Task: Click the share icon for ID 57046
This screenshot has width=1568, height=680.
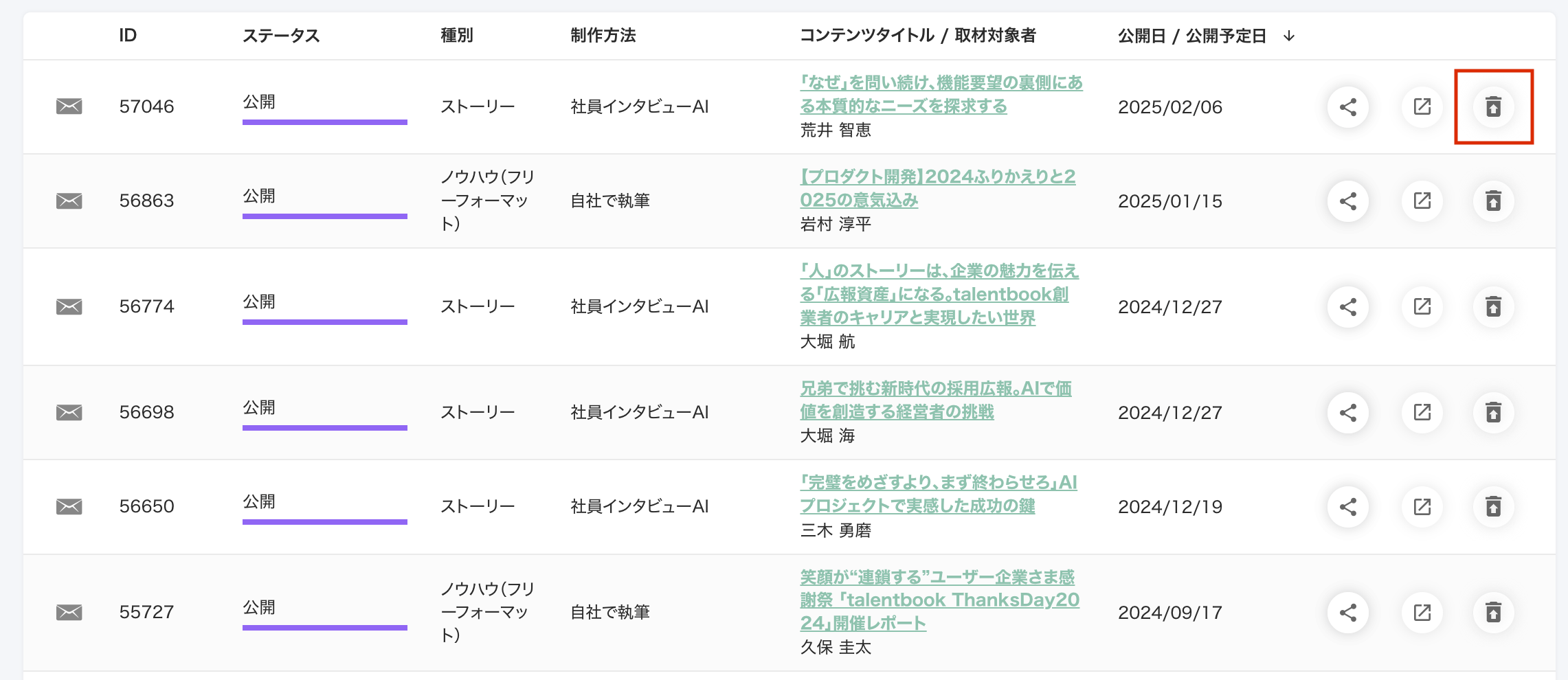Action: click(x=1347, y=106)
